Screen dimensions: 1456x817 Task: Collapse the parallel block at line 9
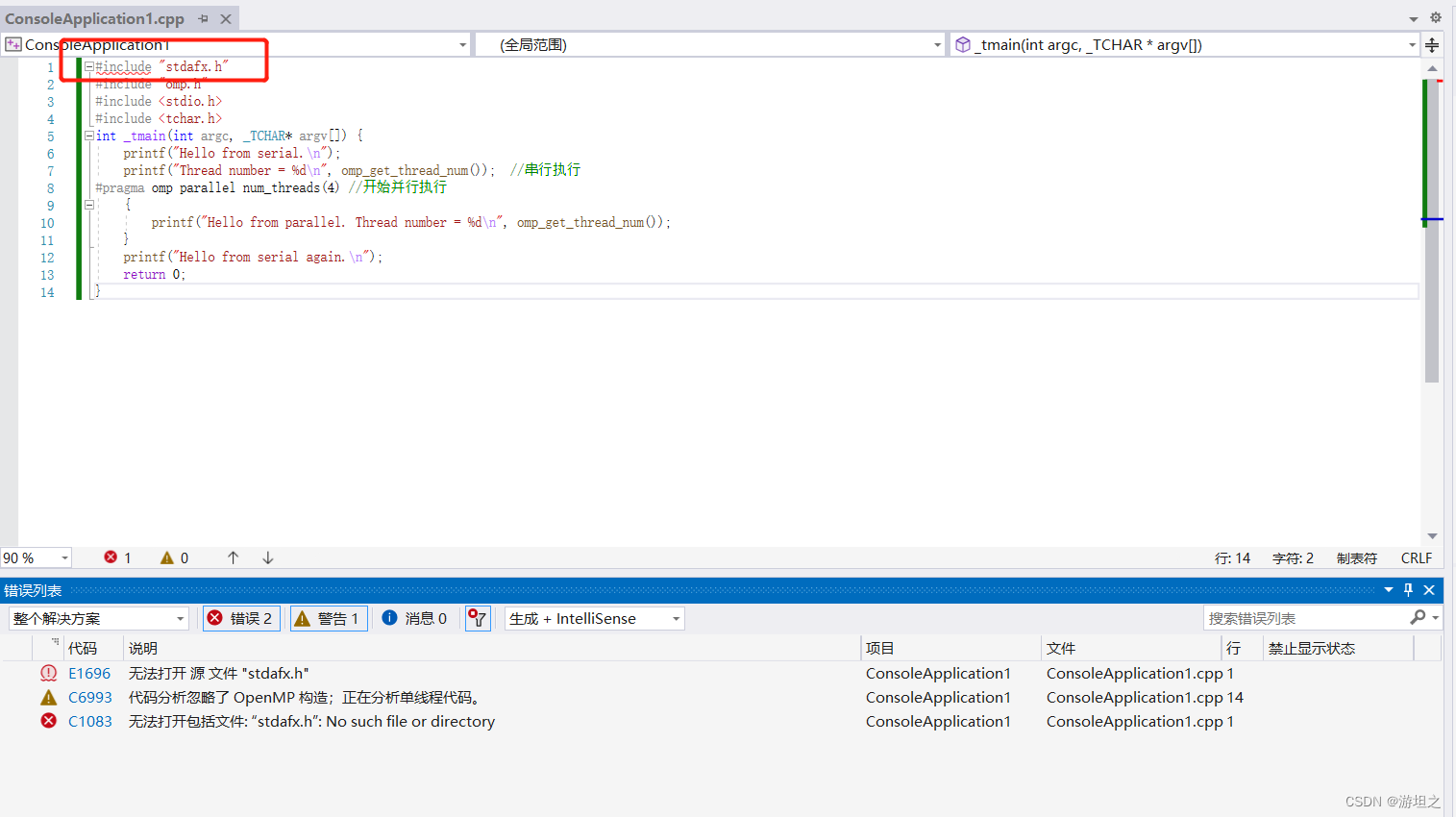(89, 205)
